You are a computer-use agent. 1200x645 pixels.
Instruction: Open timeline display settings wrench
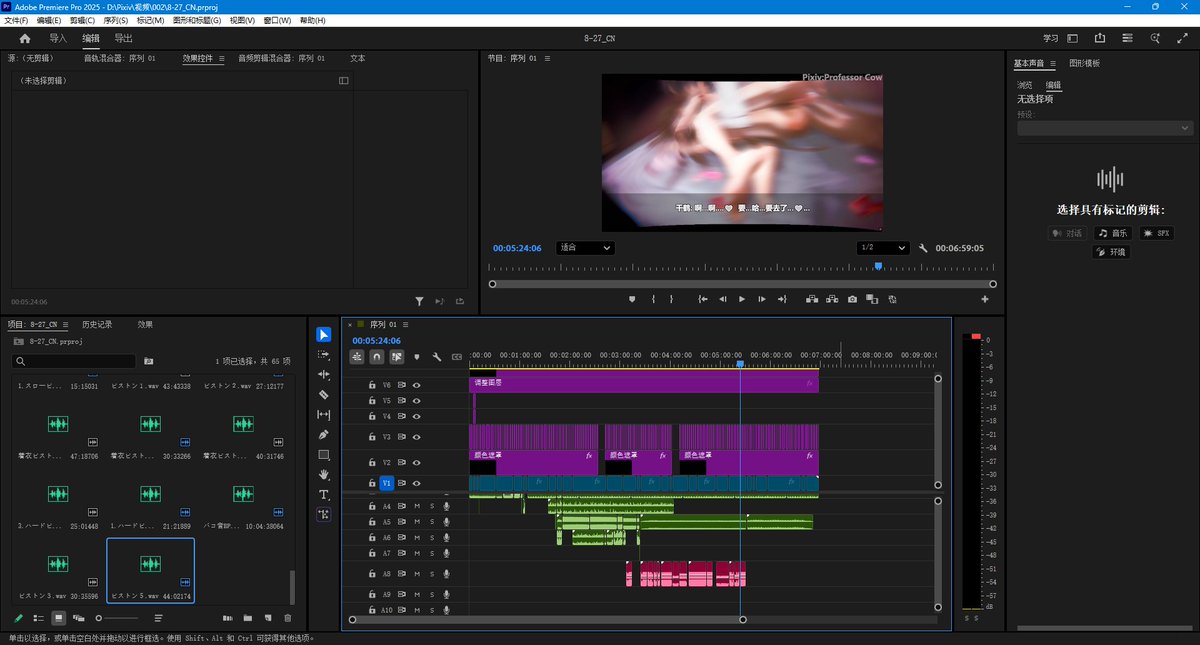point(437,356)
